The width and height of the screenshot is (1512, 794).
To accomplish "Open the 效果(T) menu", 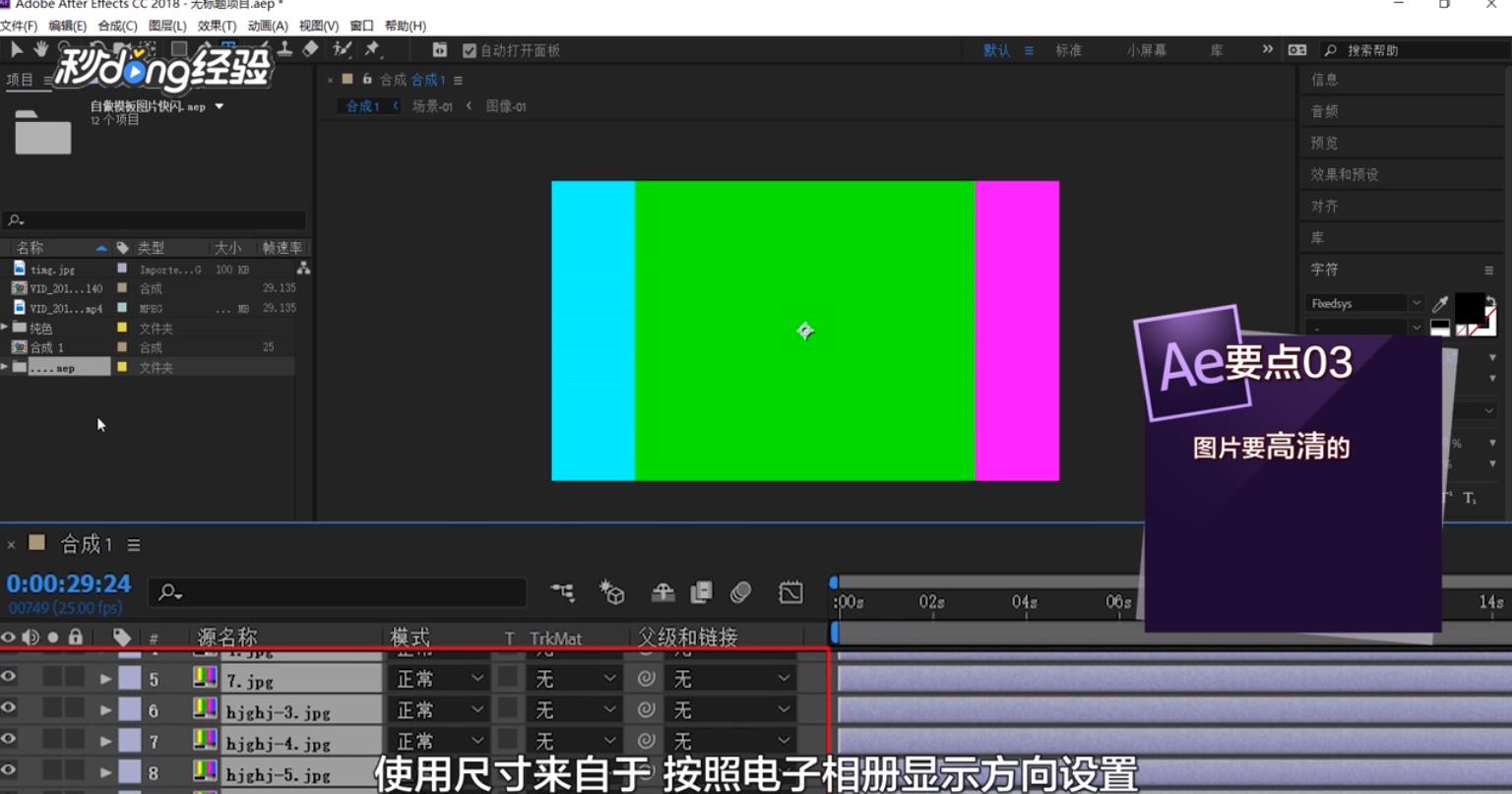I will point(218,25).
